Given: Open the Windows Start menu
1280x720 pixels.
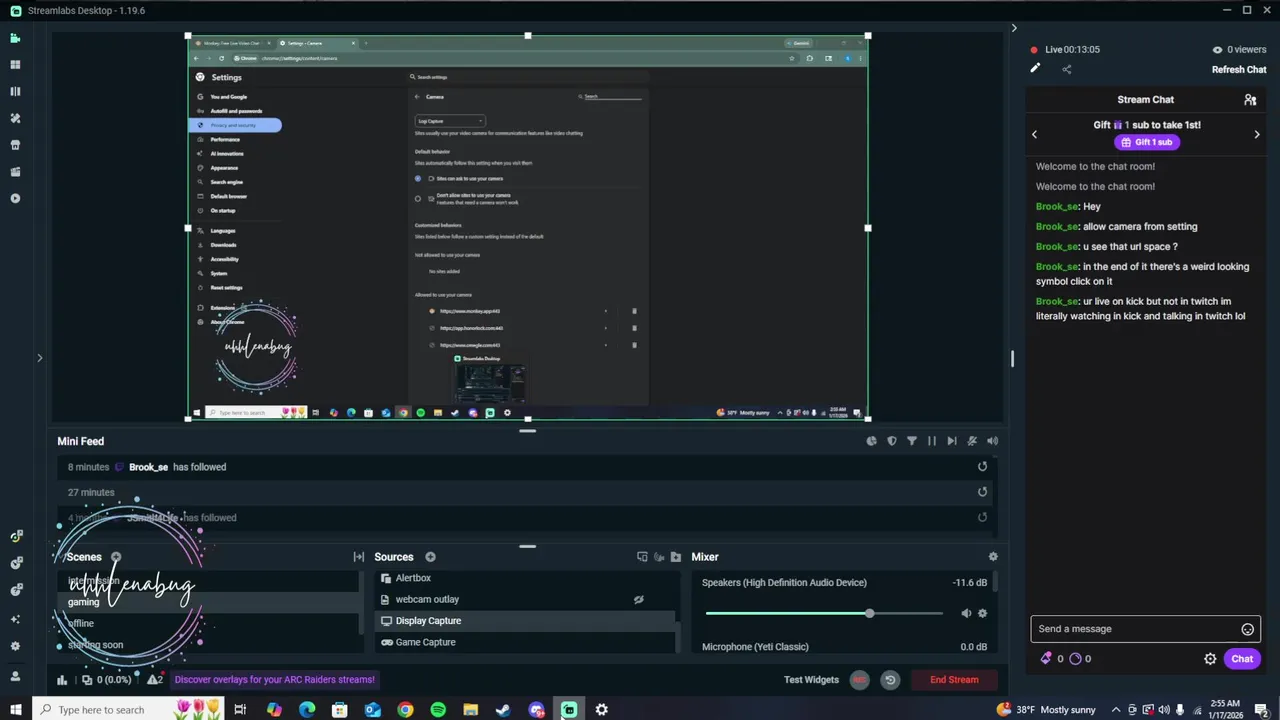Looking at the screenshot, I should [16, 710].
